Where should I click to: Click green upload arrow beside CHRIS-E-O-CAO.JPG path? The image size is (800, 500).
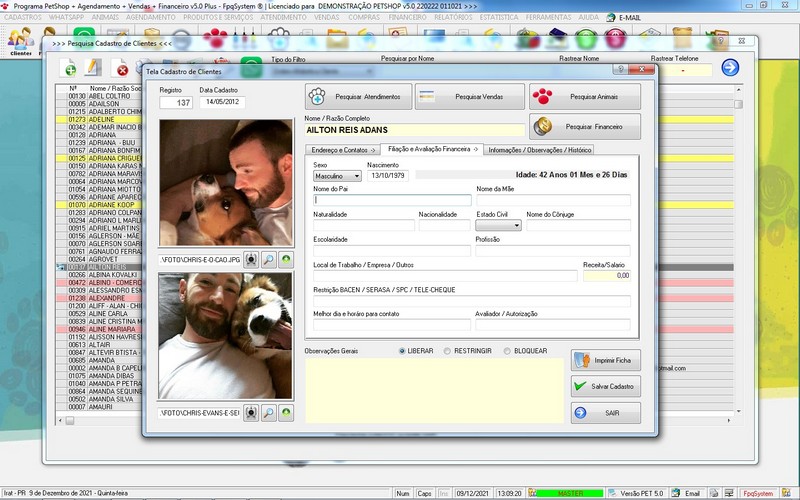coord(286,259)
